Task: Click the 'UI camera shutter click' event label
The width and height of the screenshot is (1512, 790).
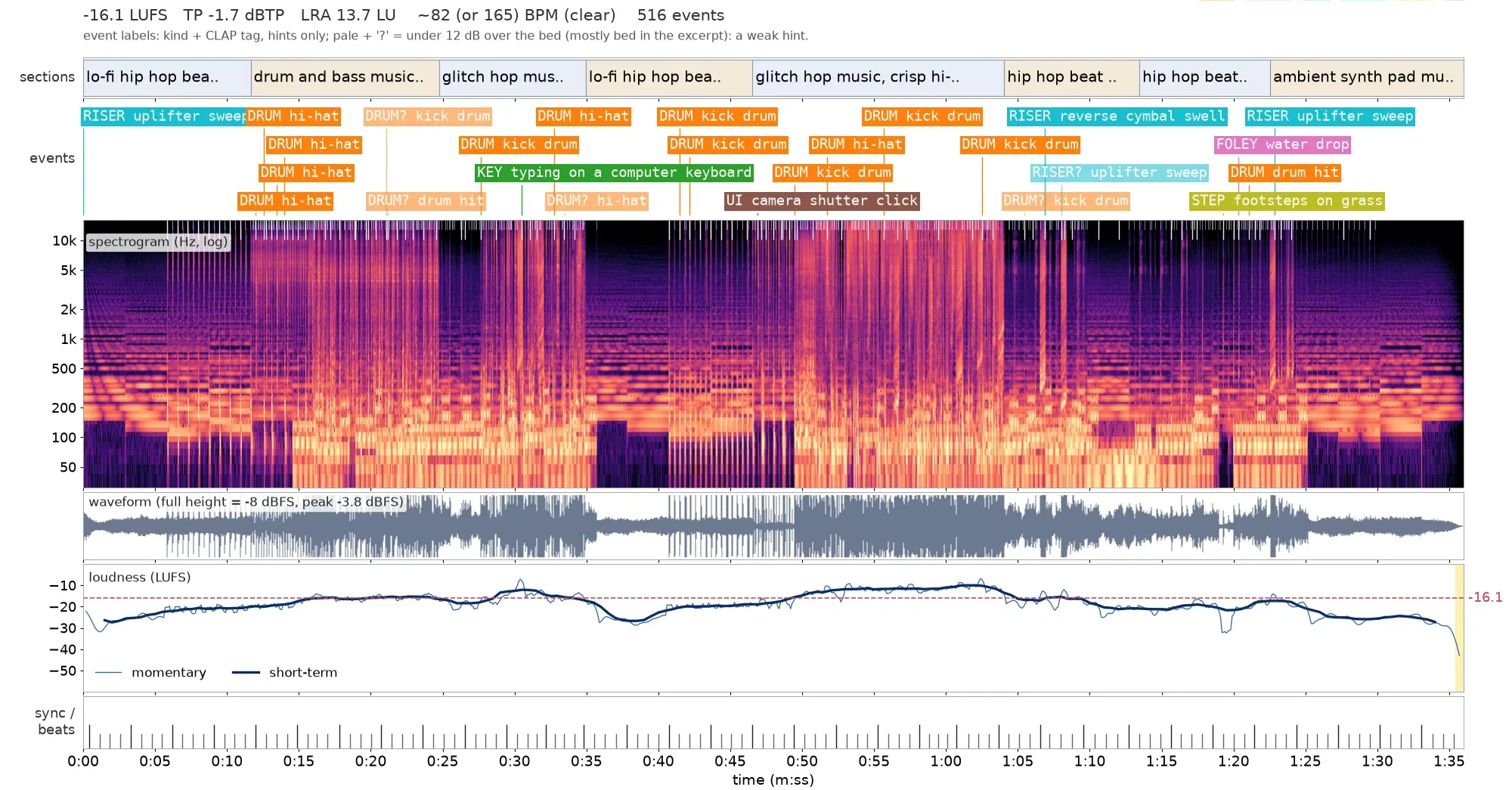Action: click(x=821, y=201)
